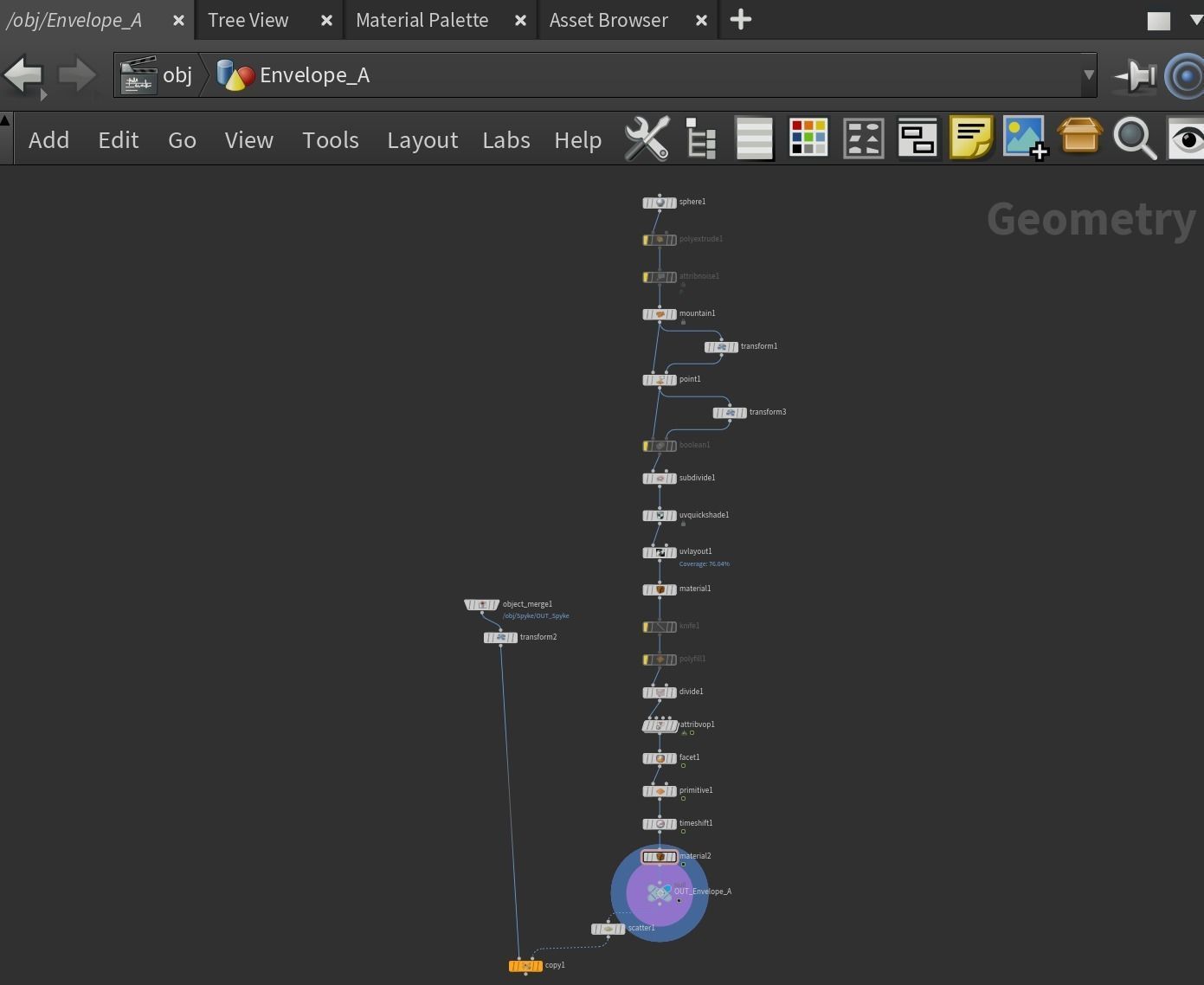Open network search with the magnifier icon
This screenshot has height=985, width=1204.
[x=1135, y=138]
